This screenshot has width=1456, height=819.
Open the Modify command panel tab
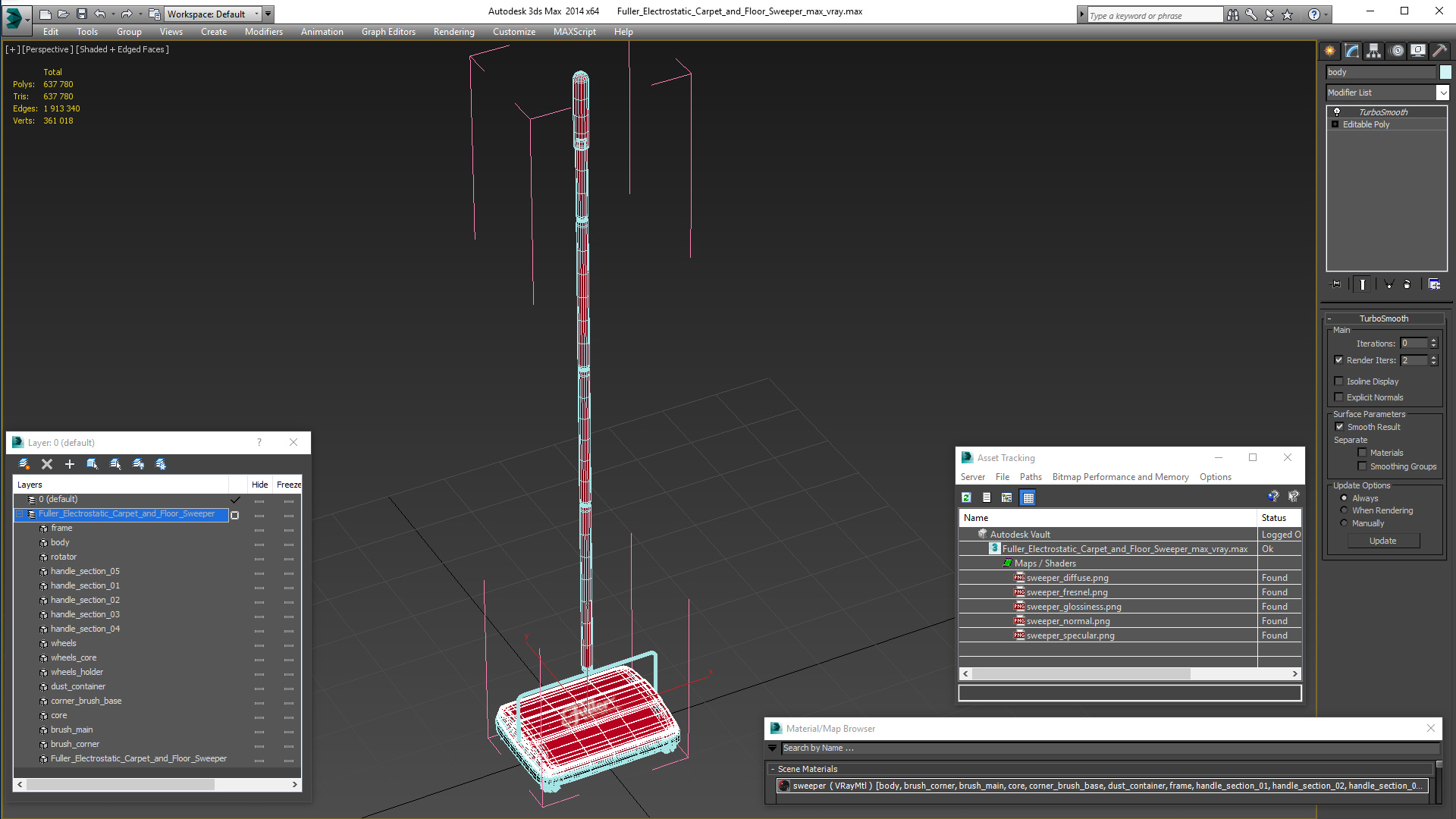(1352, 51)
